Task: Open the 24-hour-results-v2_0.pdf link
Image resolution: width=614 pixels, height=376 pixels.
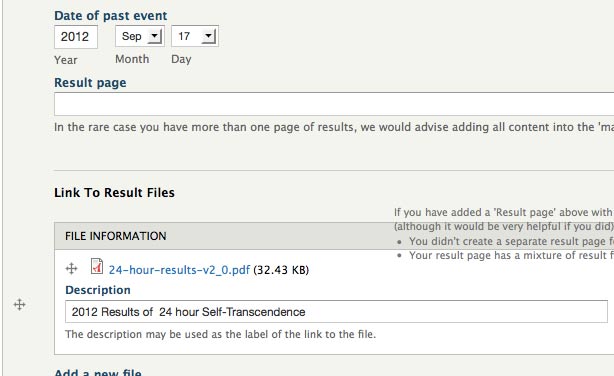Action: [179, 270]
